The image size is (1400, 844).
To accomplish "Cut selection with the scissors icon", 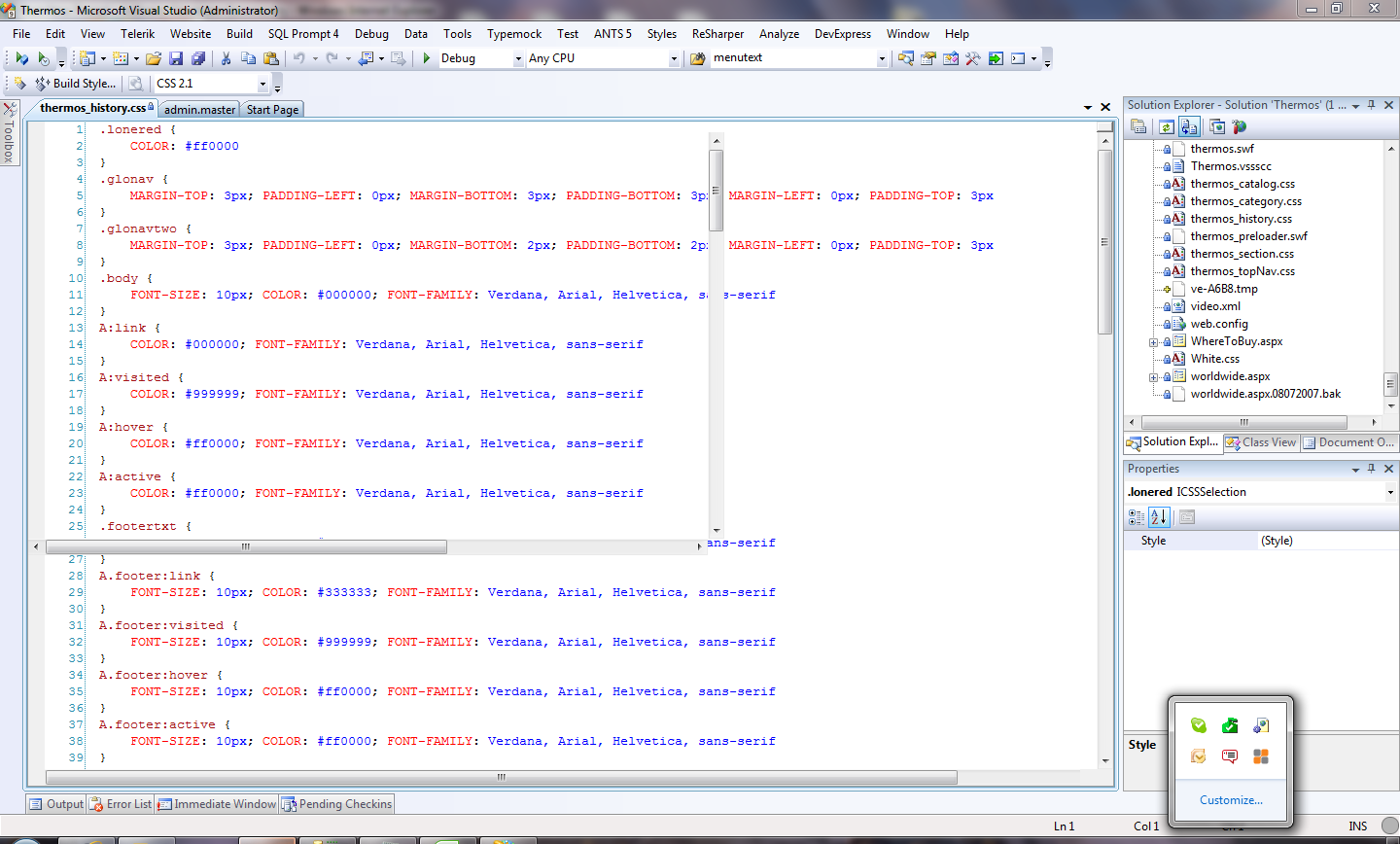I will pyautogui.click(x=226, y=58).
